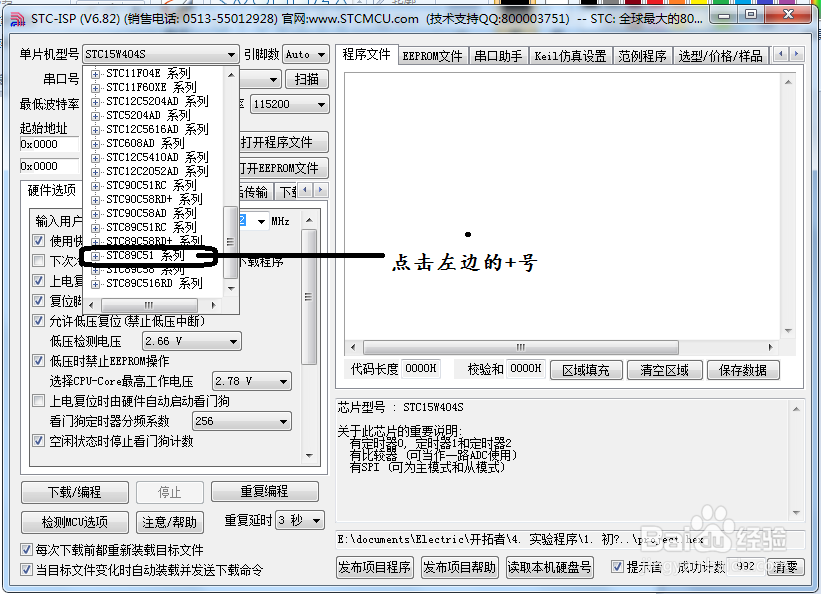Expand the STC12C5616AD 系列 plus icon
This screenshot has width=835, height=594.
pyautogui.click(x=95, y=130)
